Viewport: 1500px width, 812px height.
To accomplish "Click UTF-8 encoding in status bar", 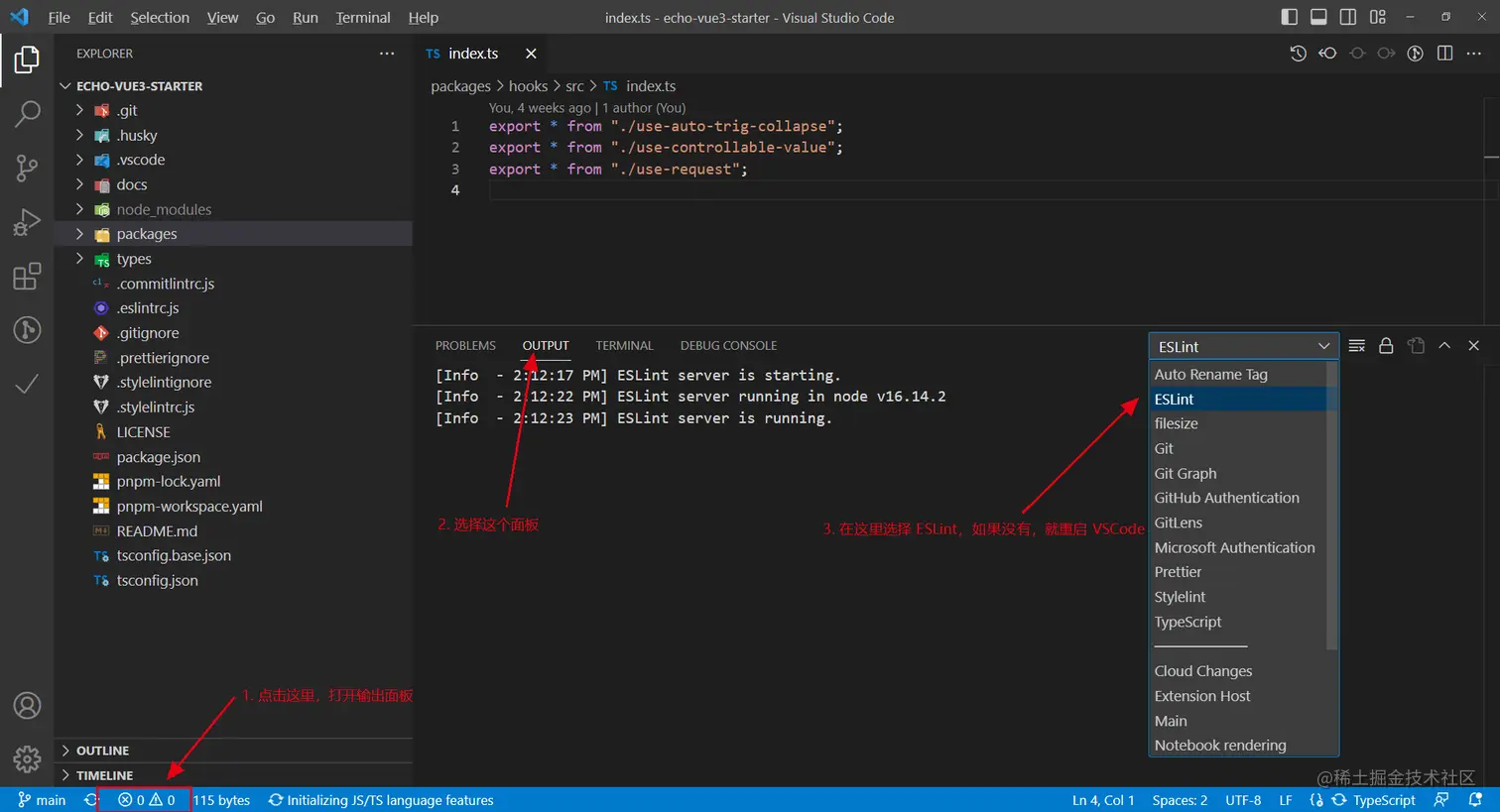I will tap(1243, 800).
